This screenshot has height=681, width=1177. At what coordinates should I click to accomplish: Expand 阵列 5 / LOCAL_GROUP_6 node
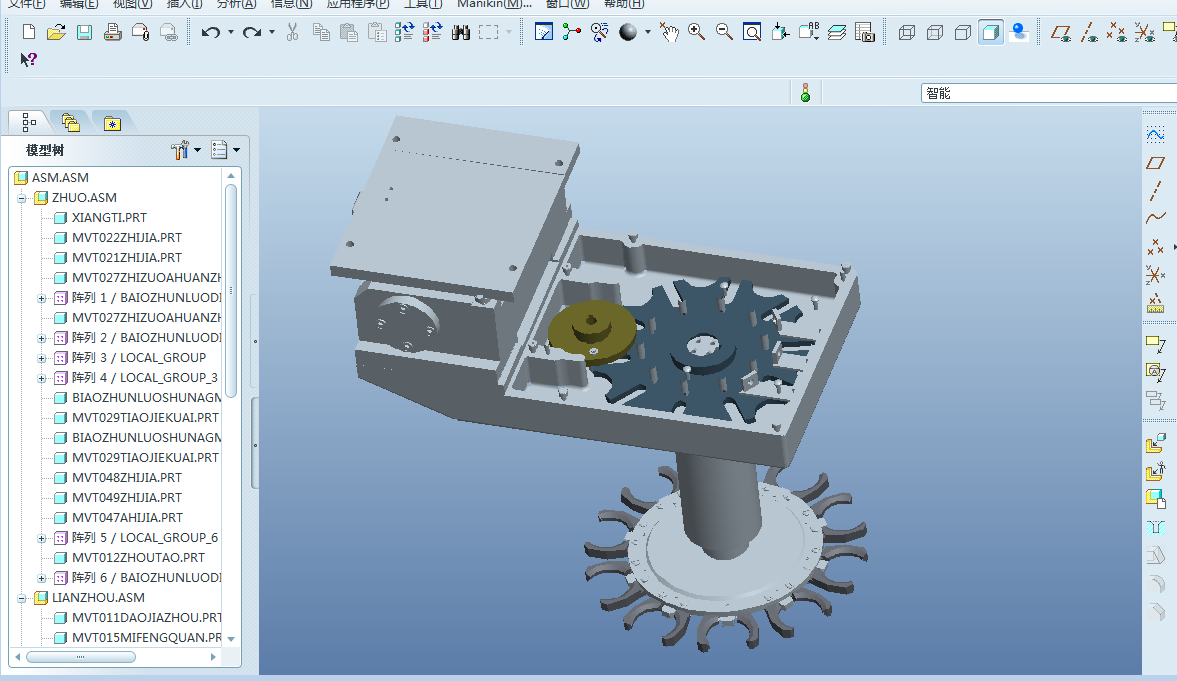pyautogui.click(x=42, y=538)
